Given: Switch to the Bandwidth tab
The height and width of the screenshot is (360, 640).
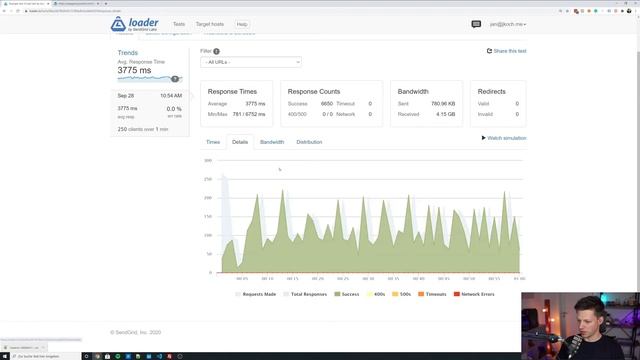Looking at the screenshot, I should coord(272,142).
